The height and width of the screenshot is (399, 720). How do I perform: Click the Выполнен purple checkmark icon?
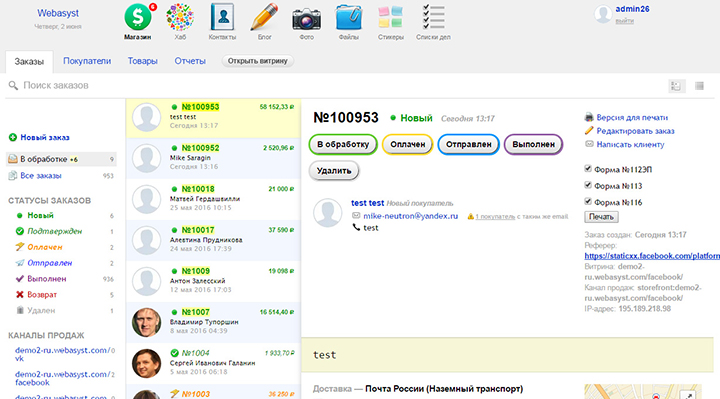tap(20, 278)
